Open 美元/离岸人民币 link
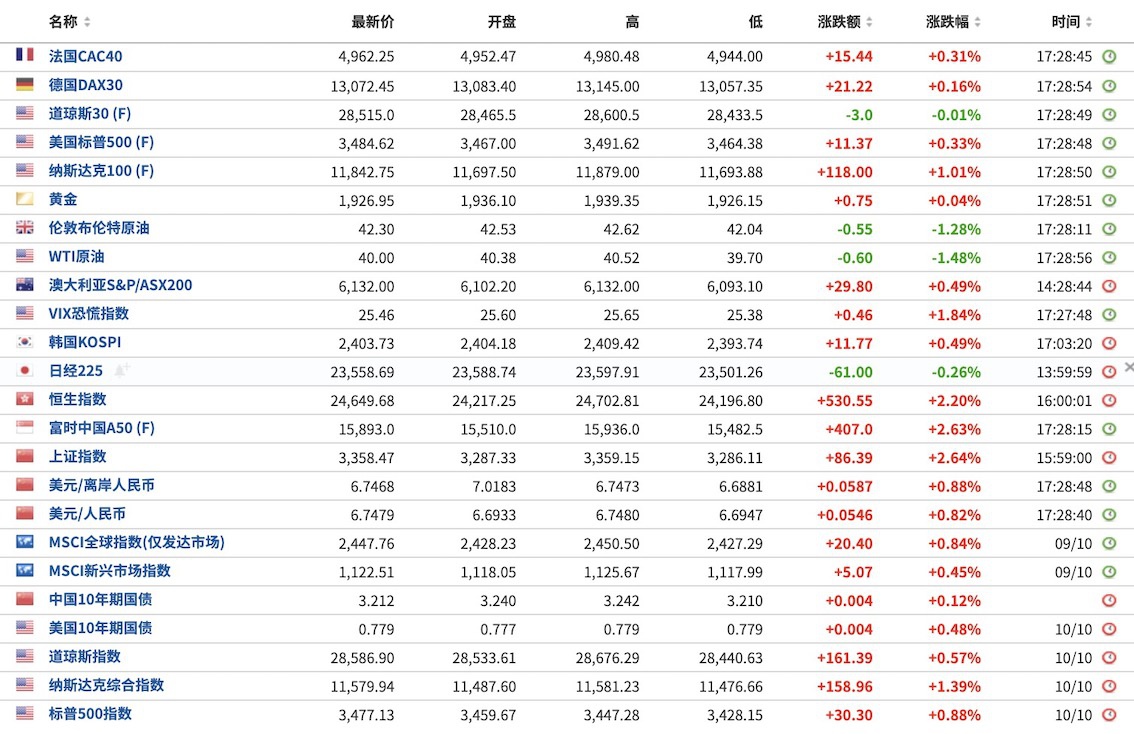 [x=101, y=485]
